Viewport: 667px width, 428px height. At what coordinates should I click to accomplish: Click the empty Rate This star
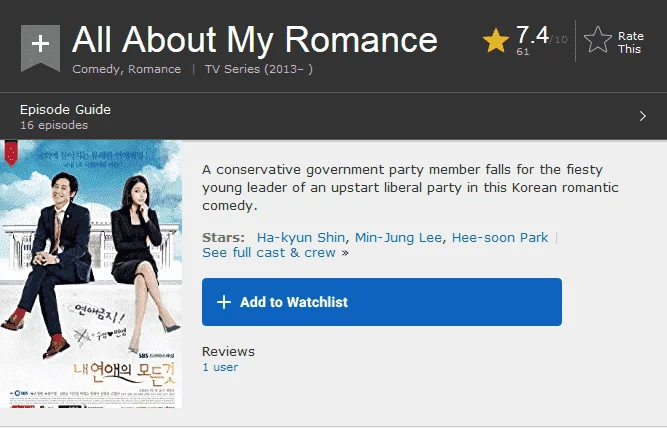coord(598,40)
